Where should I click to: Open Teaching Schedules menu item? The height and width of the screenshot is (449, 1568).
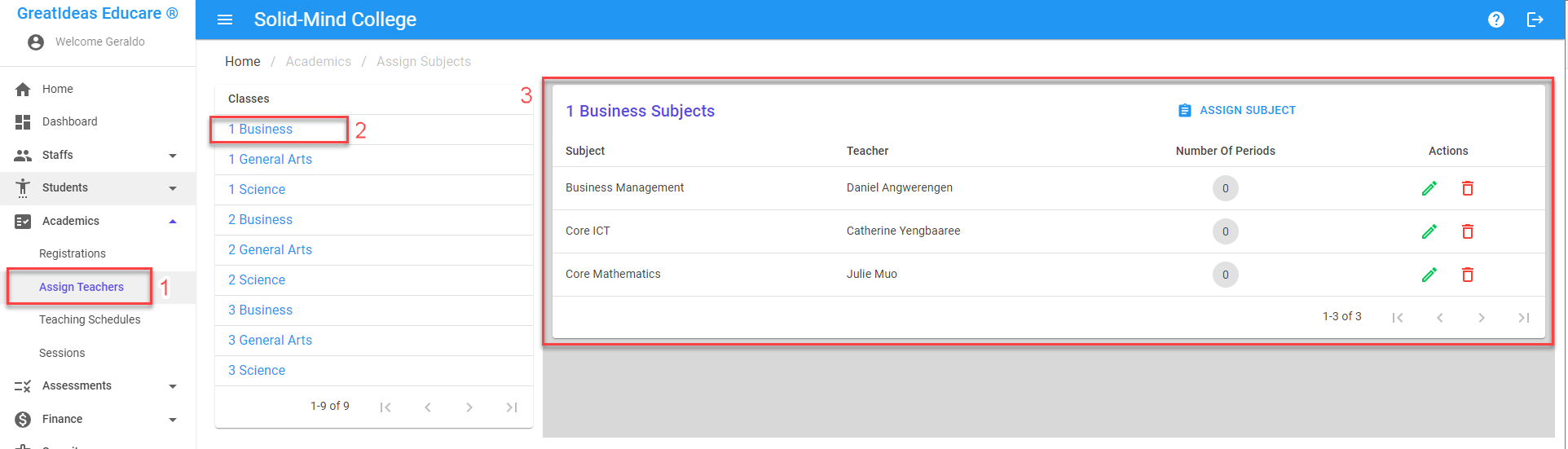pyautogui.click(x=90, y=319)
